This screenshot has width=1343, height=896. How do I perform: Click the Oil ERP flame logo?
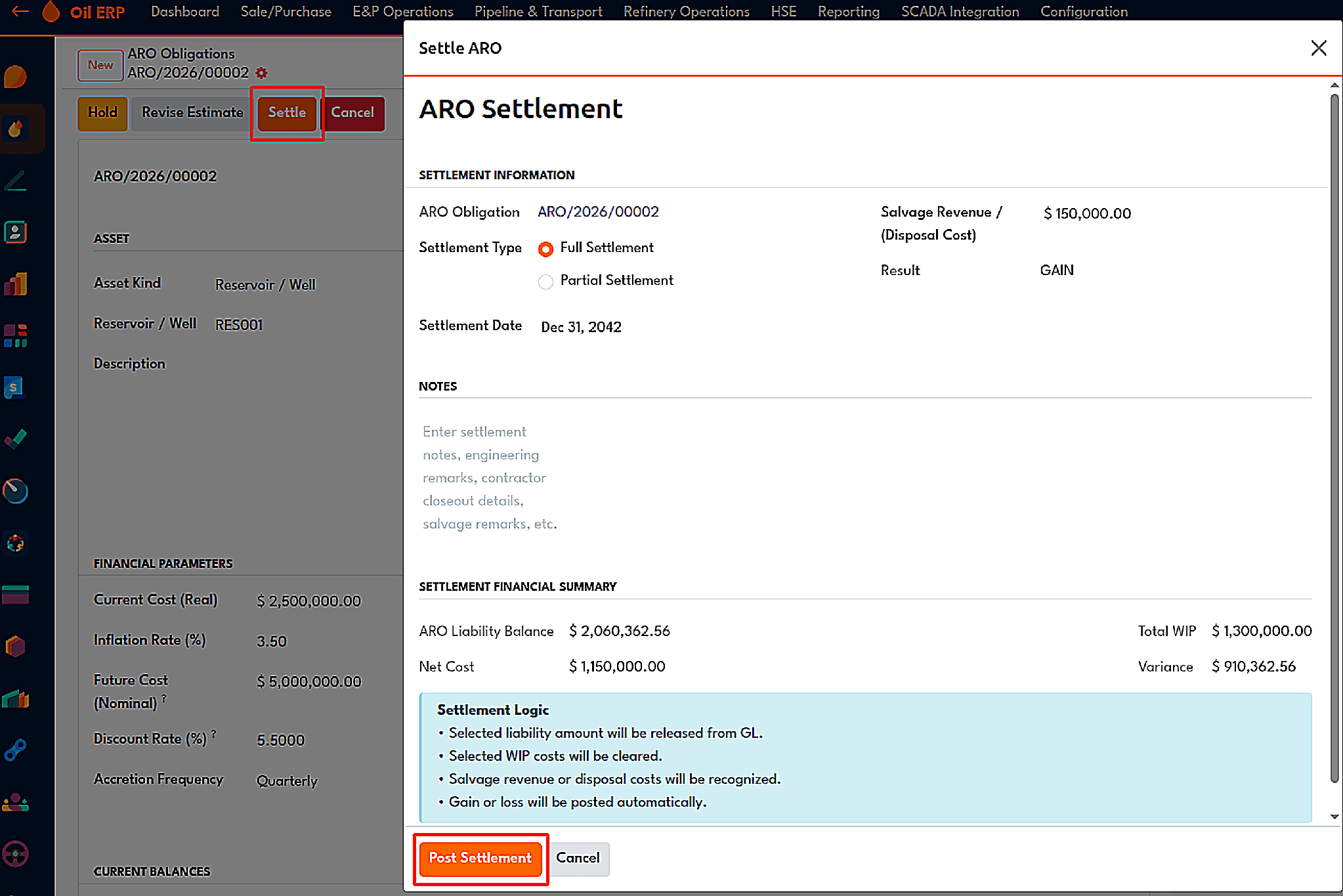51,12
